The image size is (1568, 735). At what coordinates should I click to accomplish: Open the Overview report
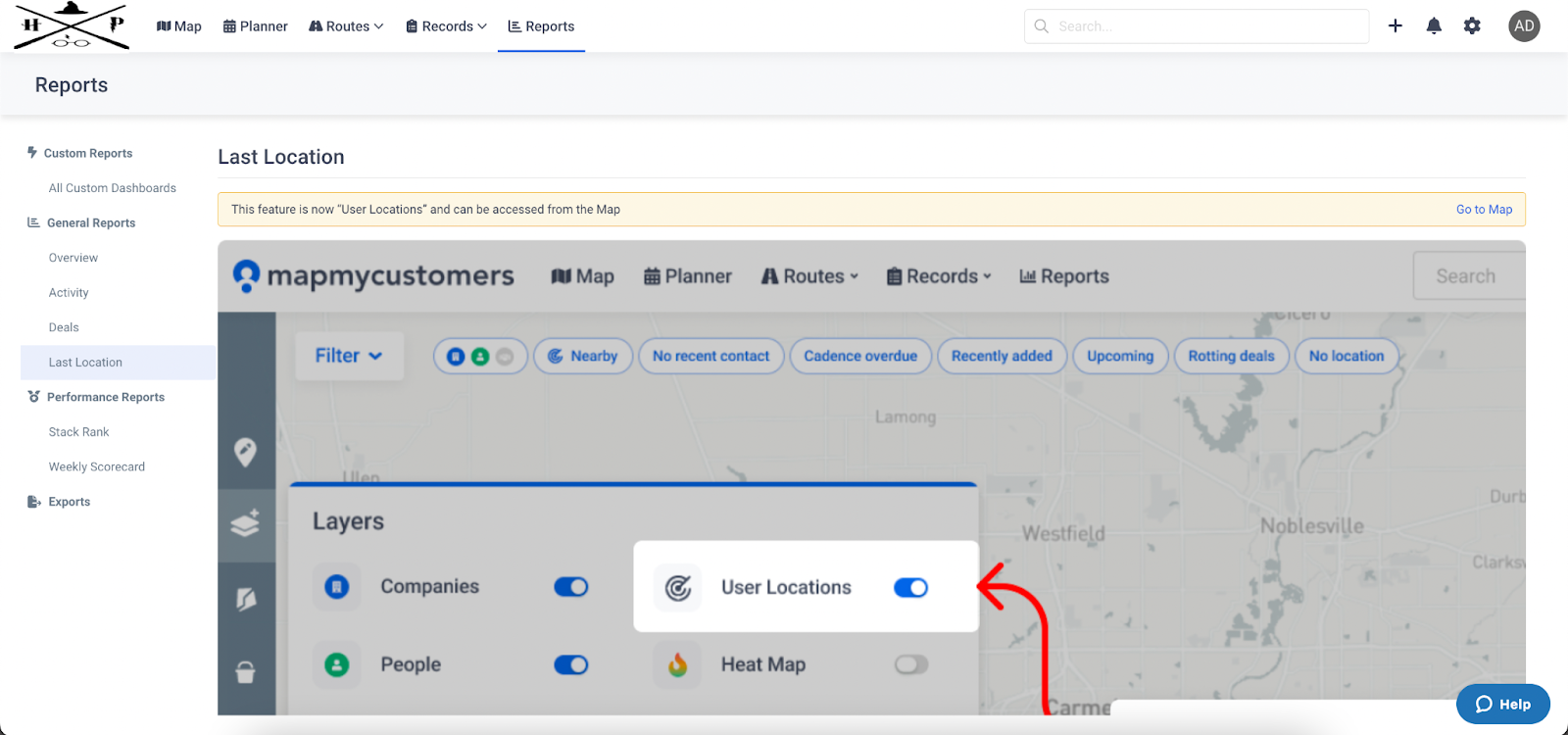73,258
